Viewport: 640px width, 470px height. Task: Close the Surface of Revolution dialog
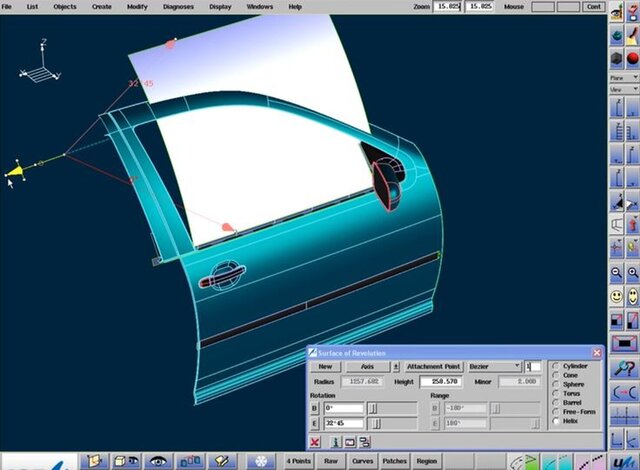[597, 353]
